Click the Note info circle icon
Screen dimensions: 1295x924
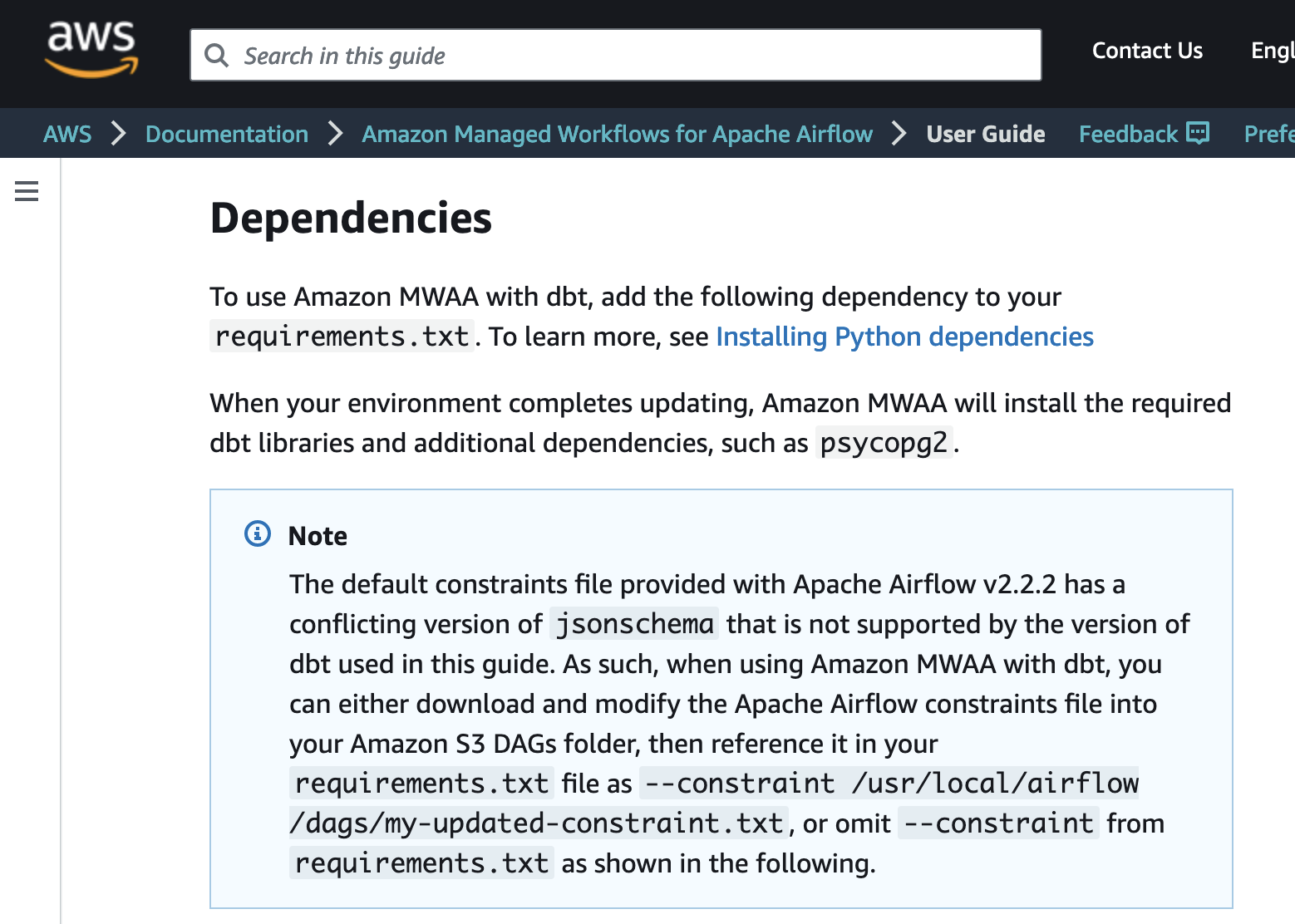[x=258, y=533]
